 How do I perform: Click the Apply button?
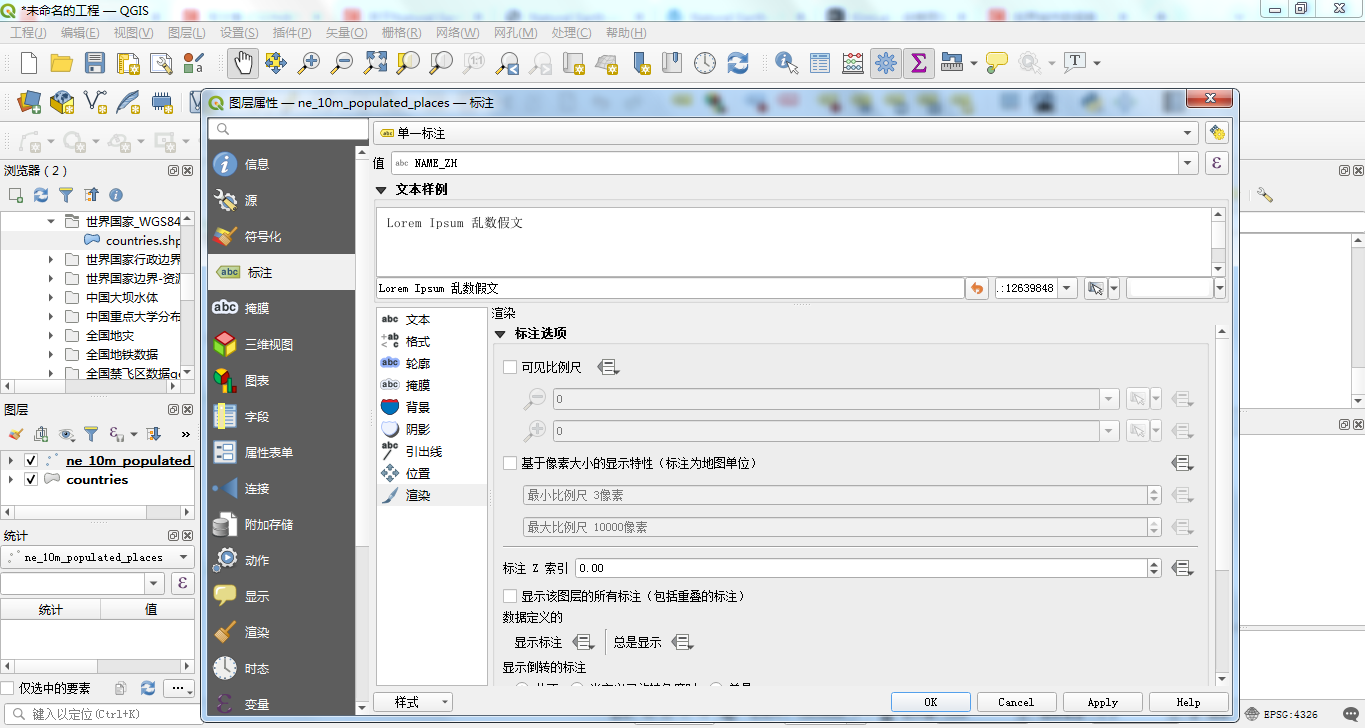point(1102,702)
